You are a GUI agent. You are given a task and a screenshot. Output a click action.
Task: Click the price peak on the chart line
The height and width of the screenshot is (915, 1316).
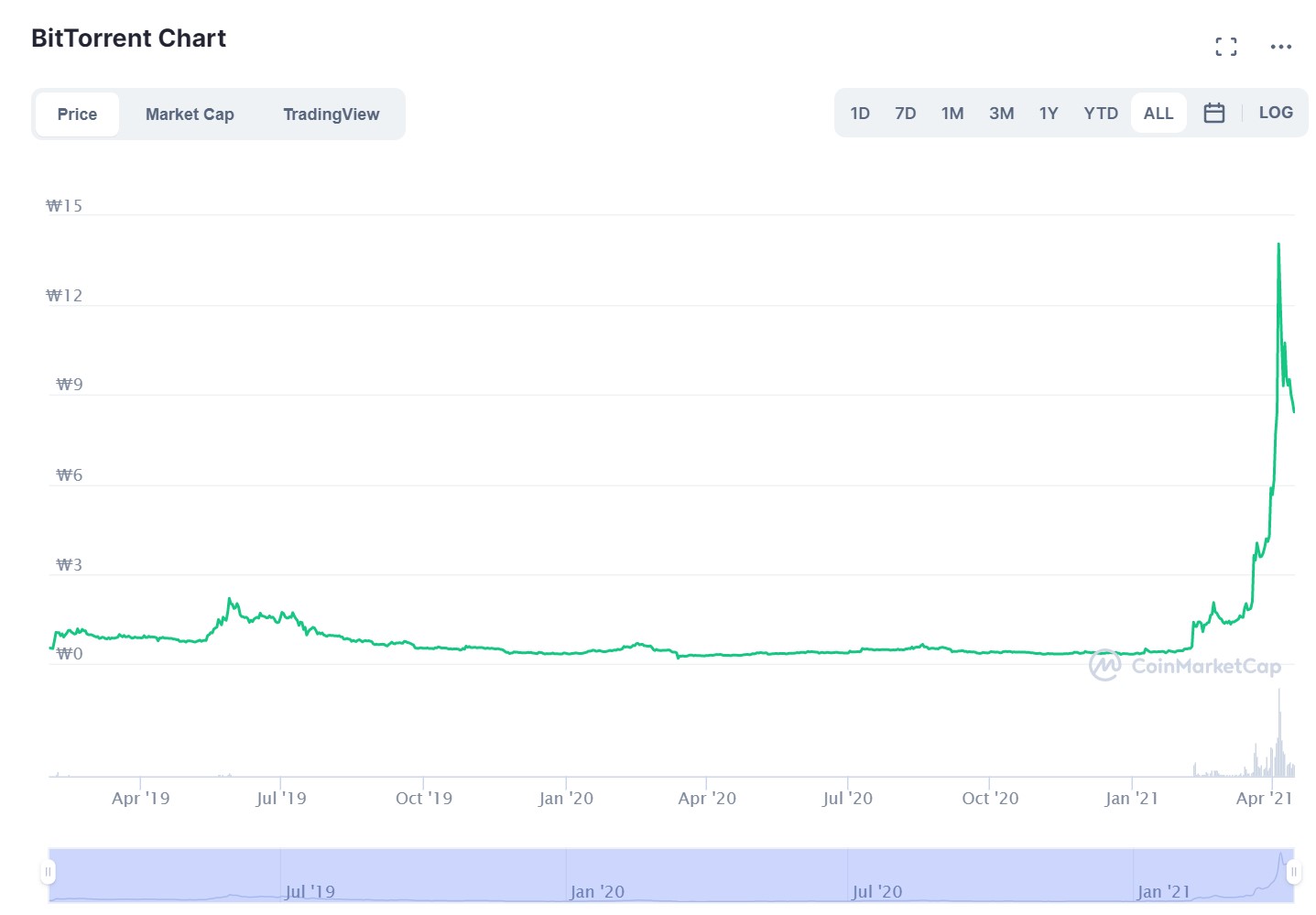pyautogui.click(x=1278, y=245)
